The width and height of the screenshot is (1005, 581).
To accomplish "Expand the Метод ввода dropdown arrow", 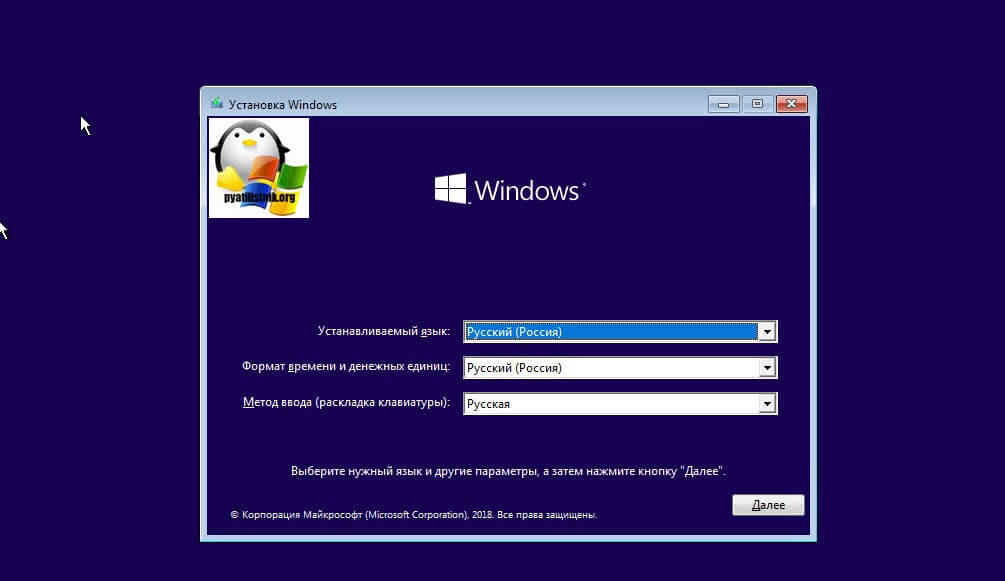I will click(767, 404).
